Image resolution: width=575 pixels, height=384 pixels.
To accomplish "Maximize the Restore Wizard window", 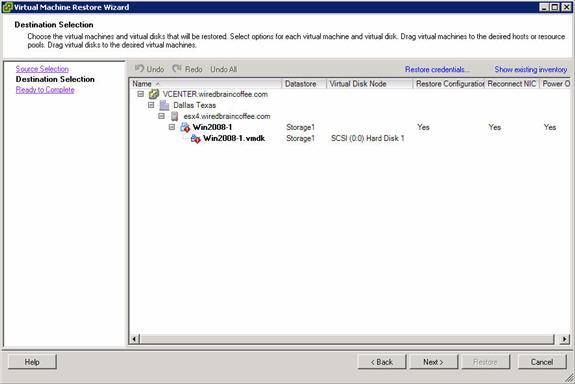I will [x=555, y=7].
